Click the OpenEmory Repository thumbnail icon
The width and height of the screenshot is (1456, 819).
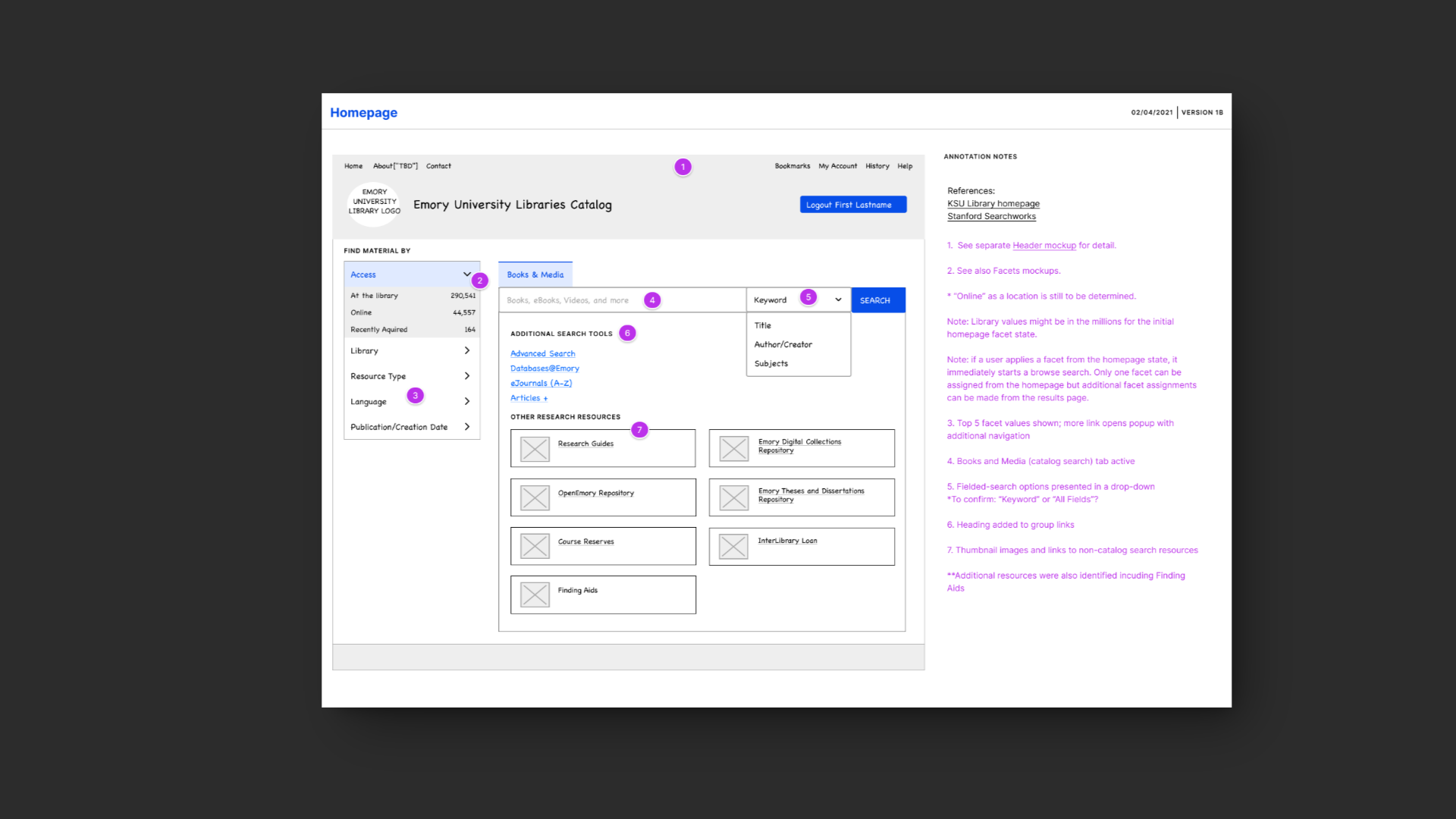point(535,498)
